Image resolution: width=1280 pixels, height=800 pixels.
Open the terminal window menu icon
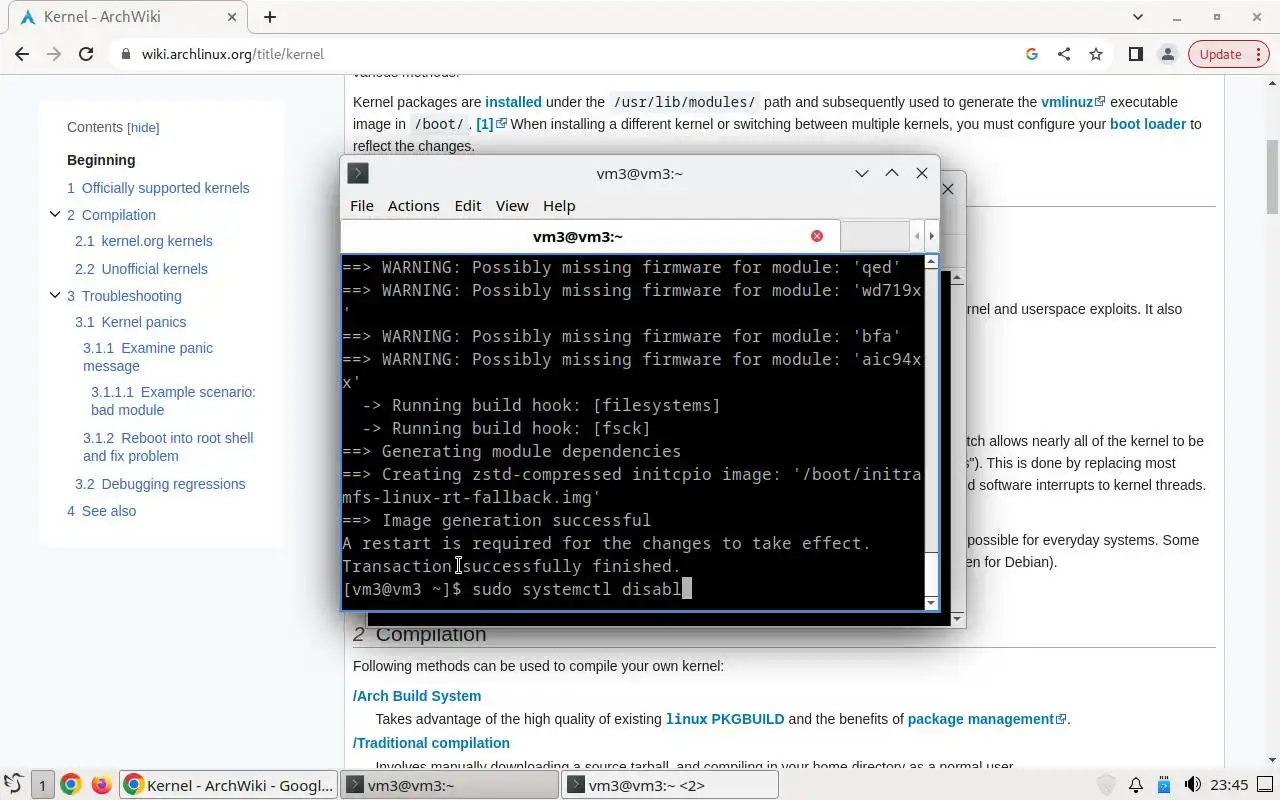[x=358, y=173]
